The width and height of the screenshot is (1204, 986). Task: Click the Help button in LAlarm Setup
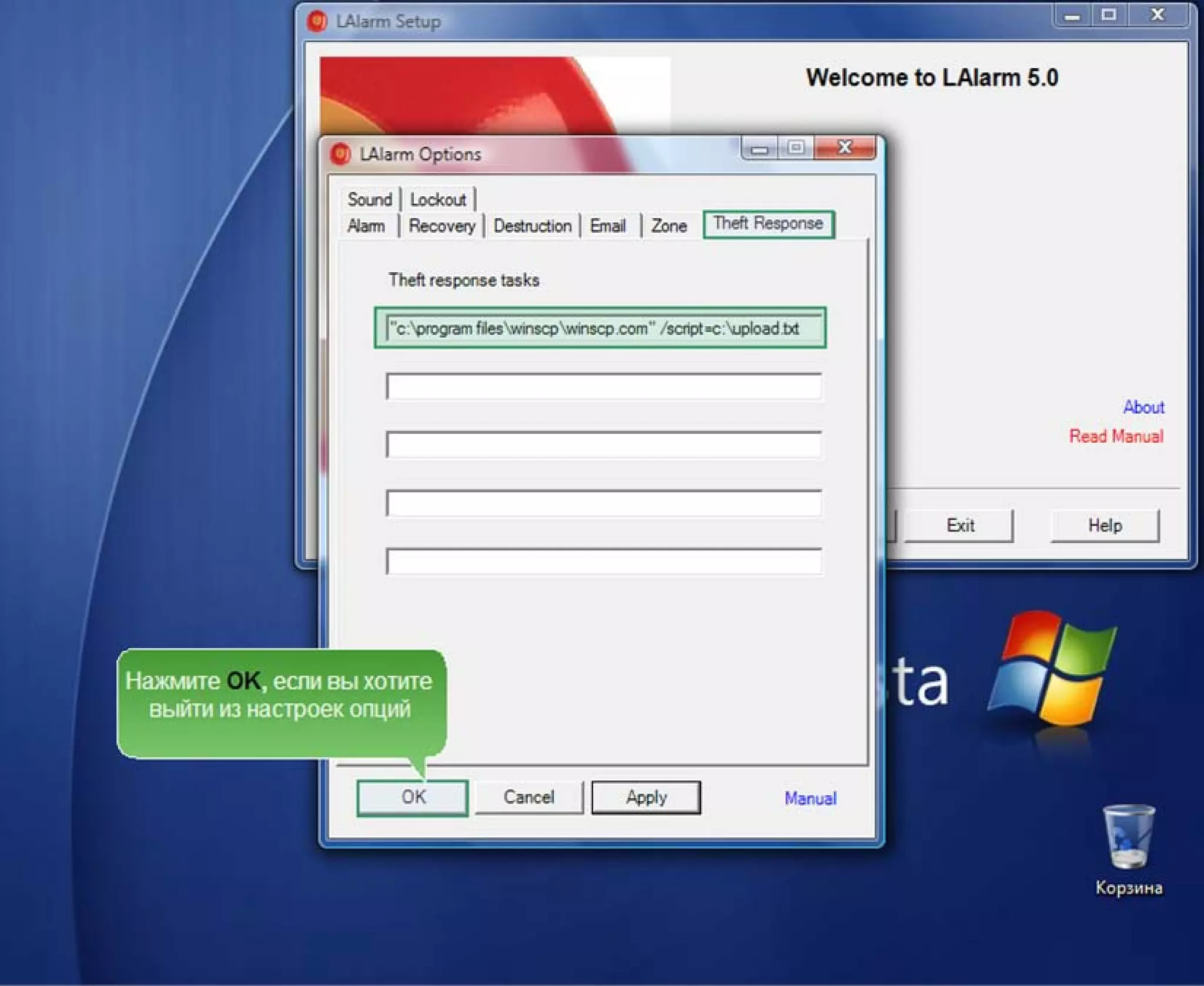pyautogui.click(x=1104, y=525)
